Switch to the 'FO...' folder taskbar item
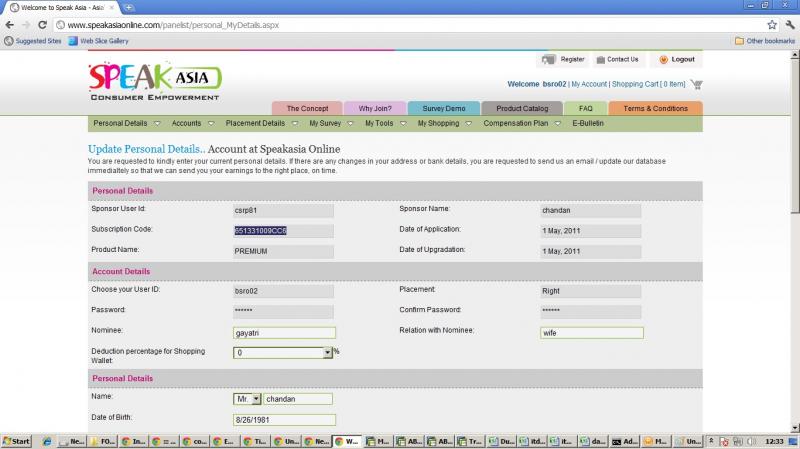This screenshot has width=800, height=449. 103,441
